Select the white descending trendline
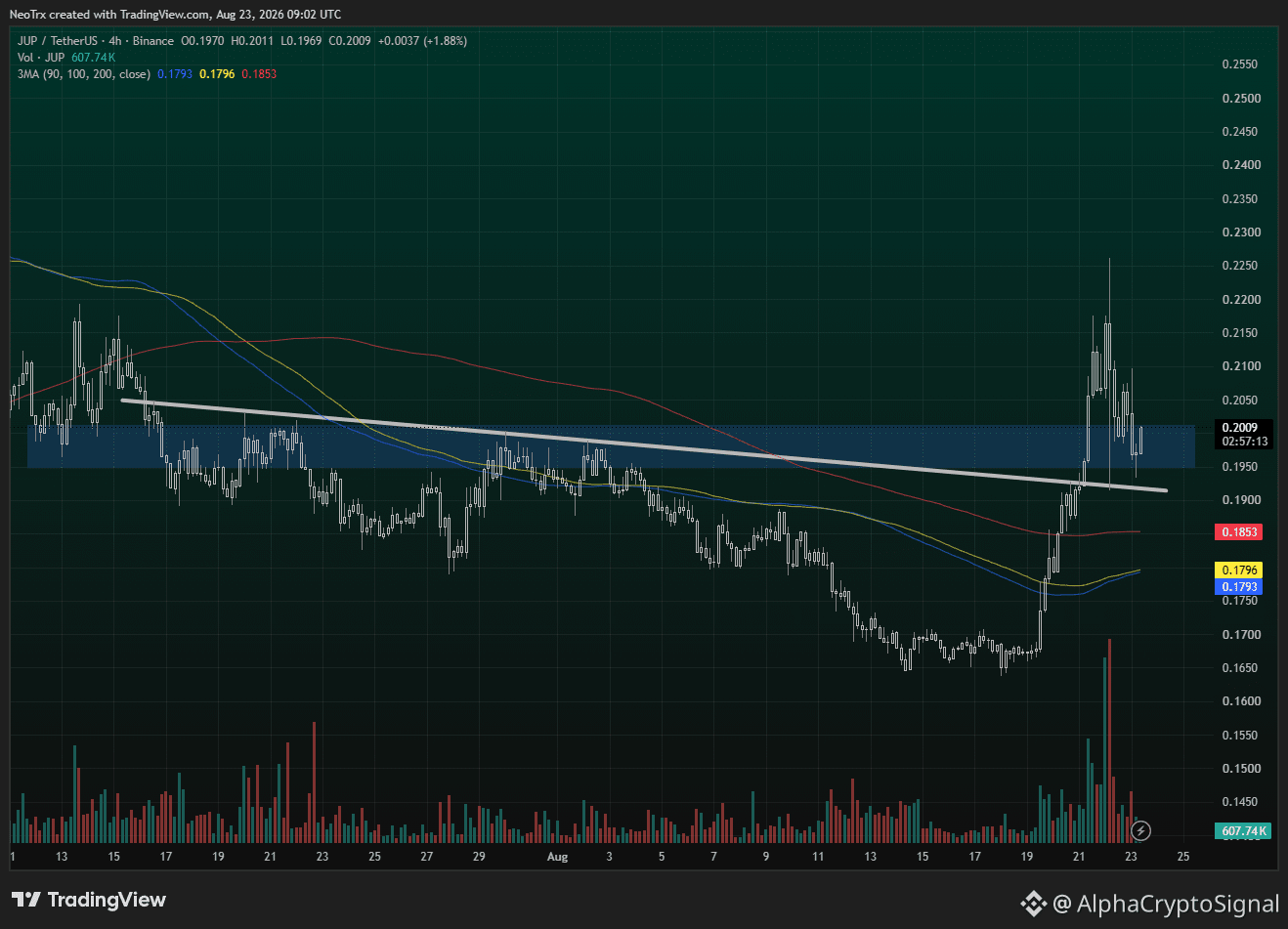This screenshot has height=929, width=1288. (643, 445)
